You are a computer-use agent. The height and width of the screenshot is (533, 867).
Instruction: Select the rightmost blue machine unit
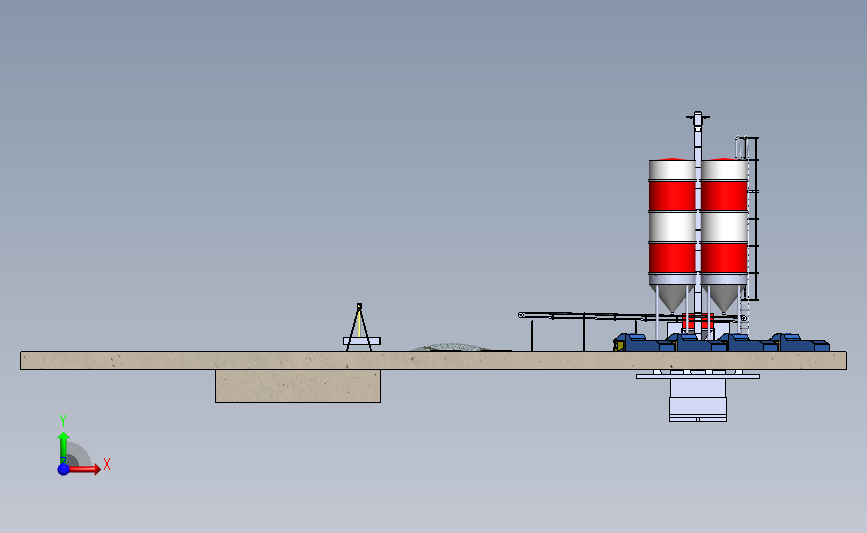tap(799, 342)
